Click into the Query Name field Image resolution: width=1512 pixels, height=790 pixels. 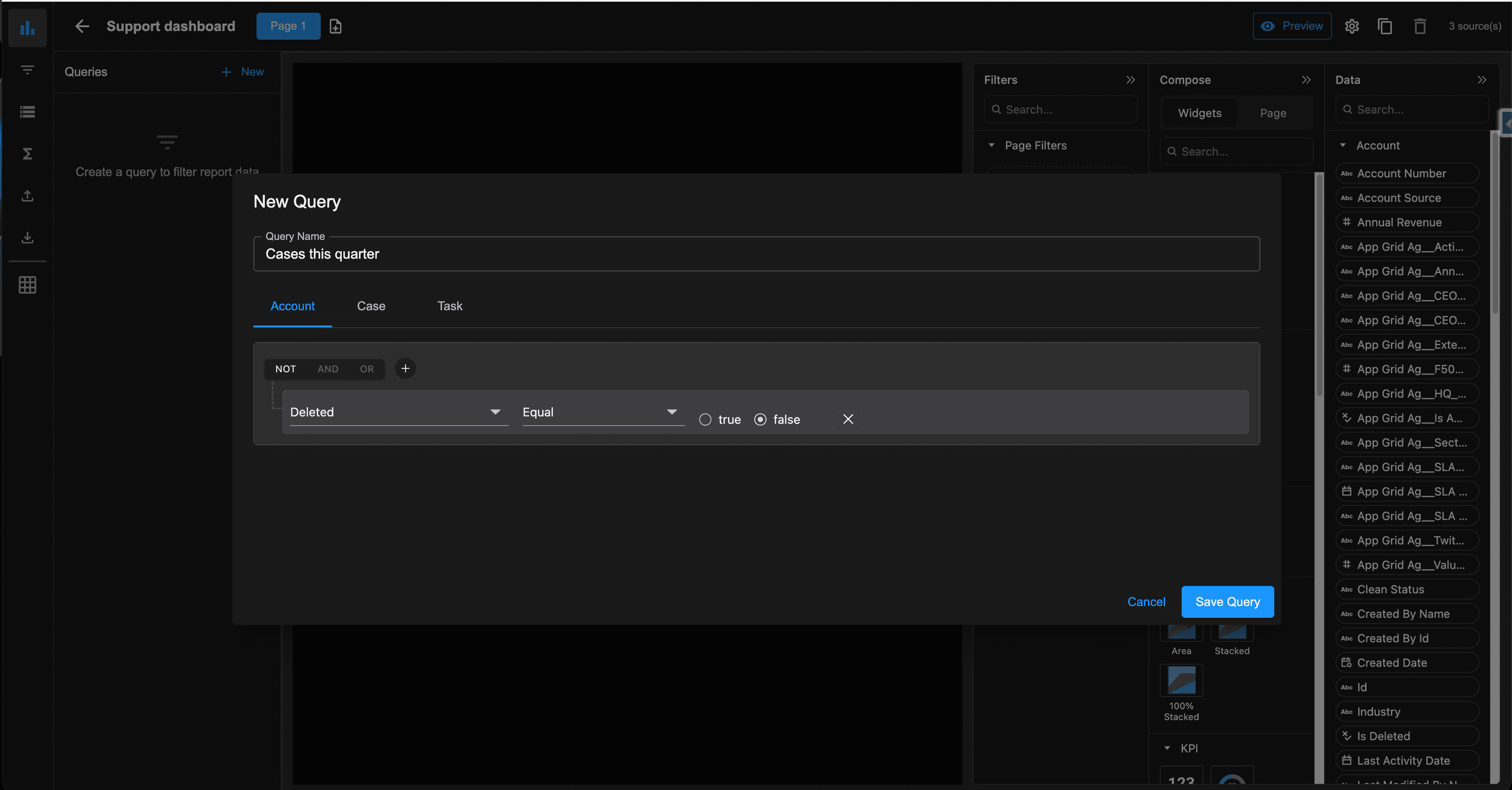[x=756, y=254]
